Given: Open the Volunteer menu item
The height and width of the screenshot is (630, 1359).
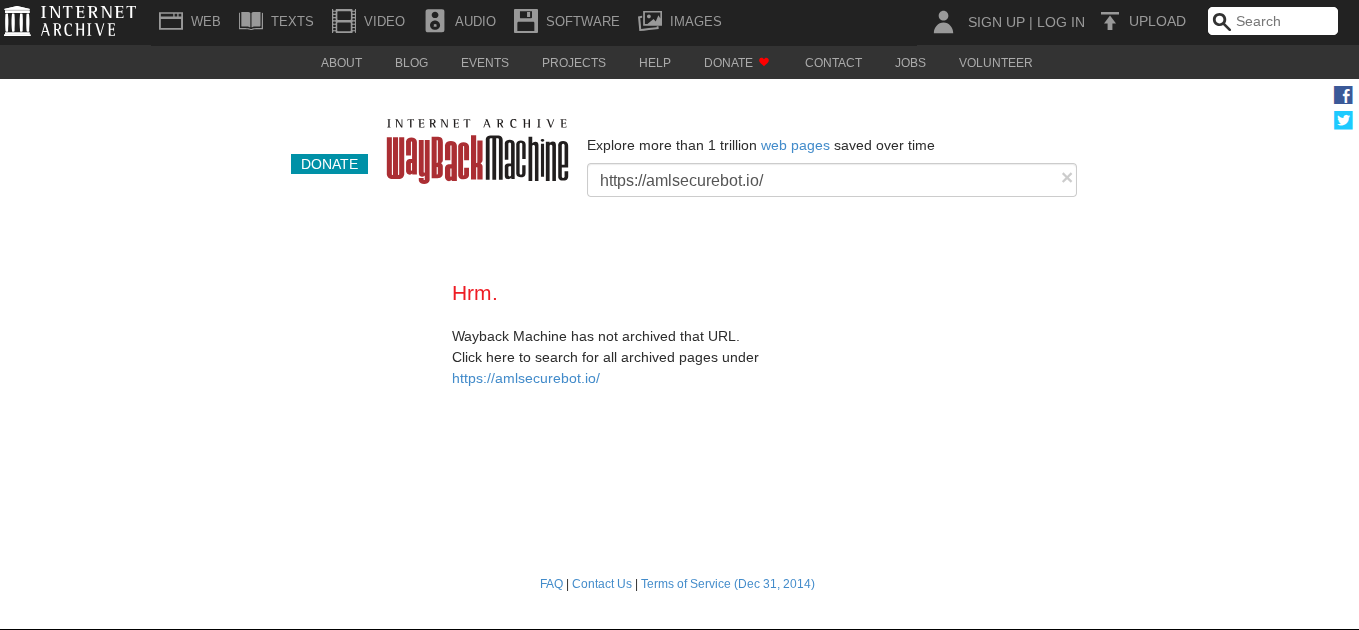Looking at the screenshot, I should [995, 63].
